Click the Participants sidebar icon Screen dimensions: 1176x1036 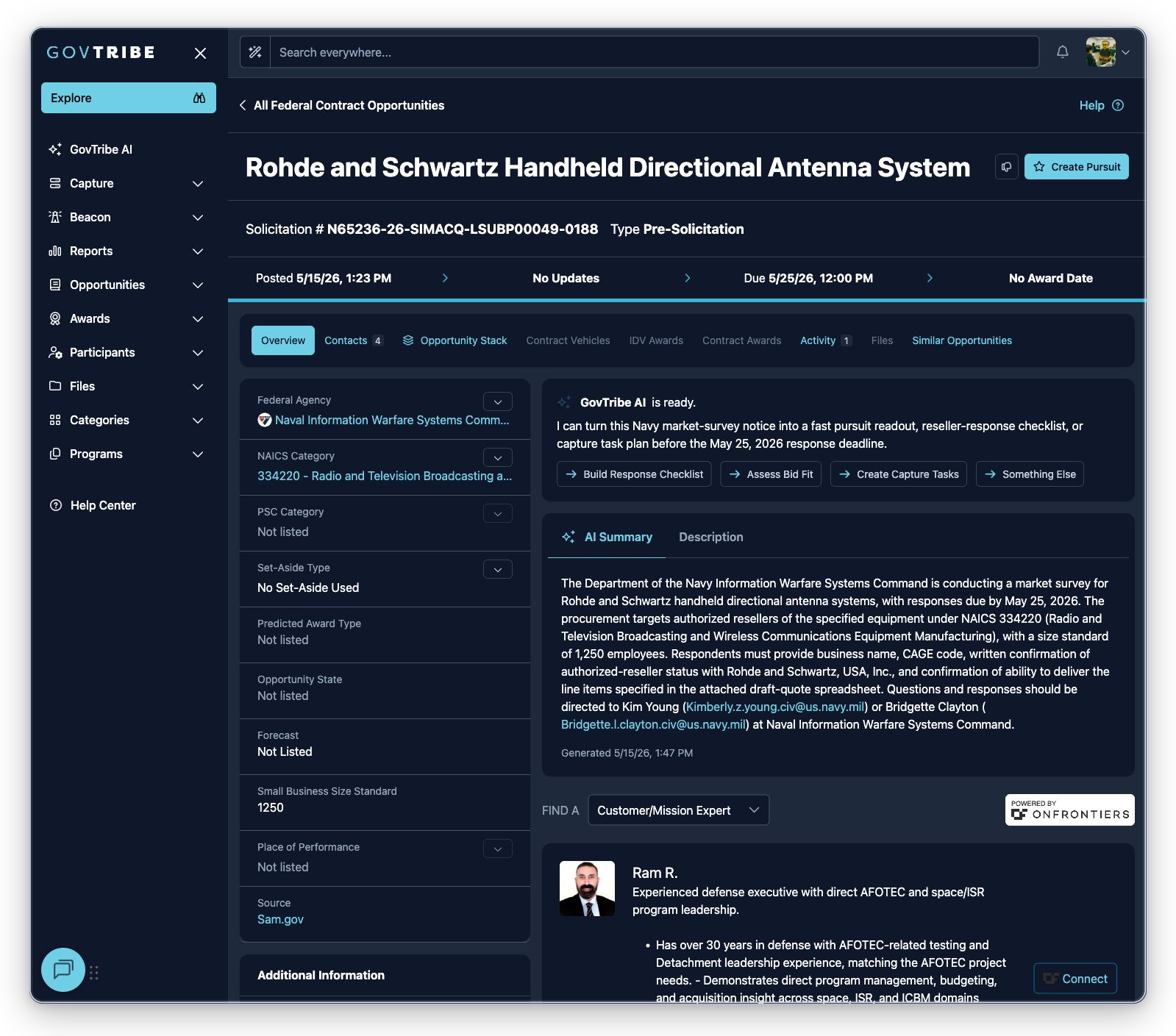click(x=55, y=352)
